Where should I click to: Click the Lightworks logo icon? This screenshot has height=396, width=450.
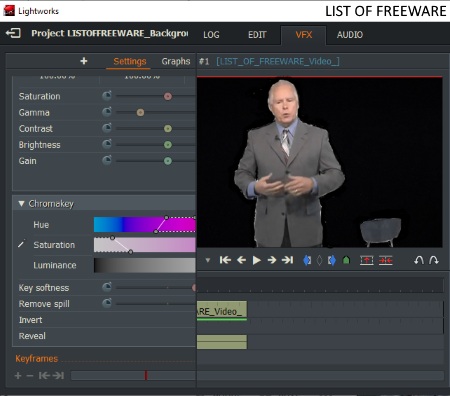click(x=9, y=11)
